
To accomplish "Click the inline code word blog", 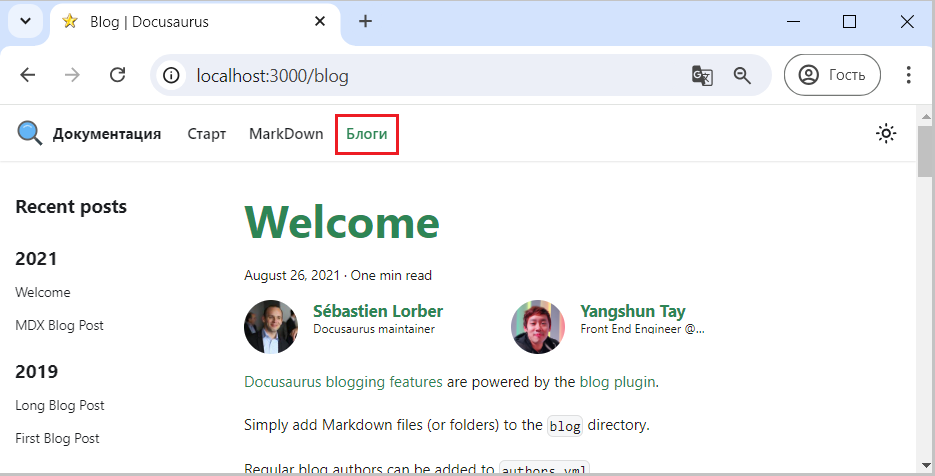I will pyautogui.click(x=565, y=426).
